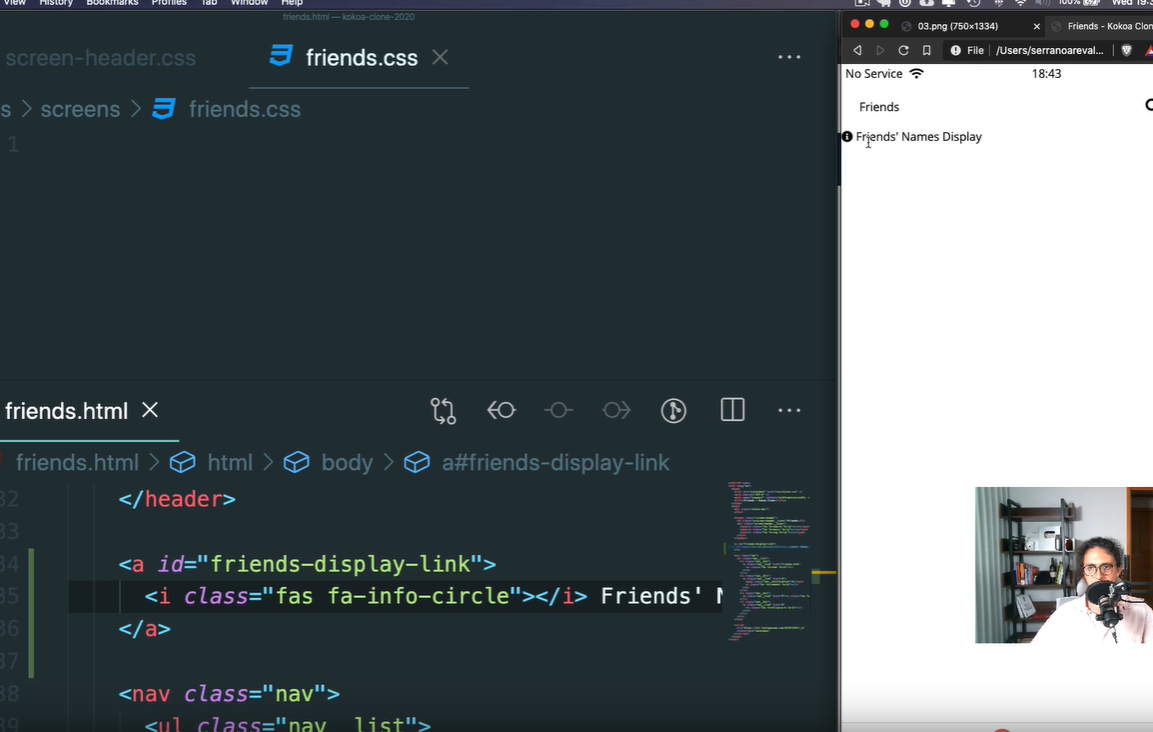This screenshot has width=1153, height=732.
Task: Expand the a#friends-display-link breadcrumb
Action: tap(555, 462)
